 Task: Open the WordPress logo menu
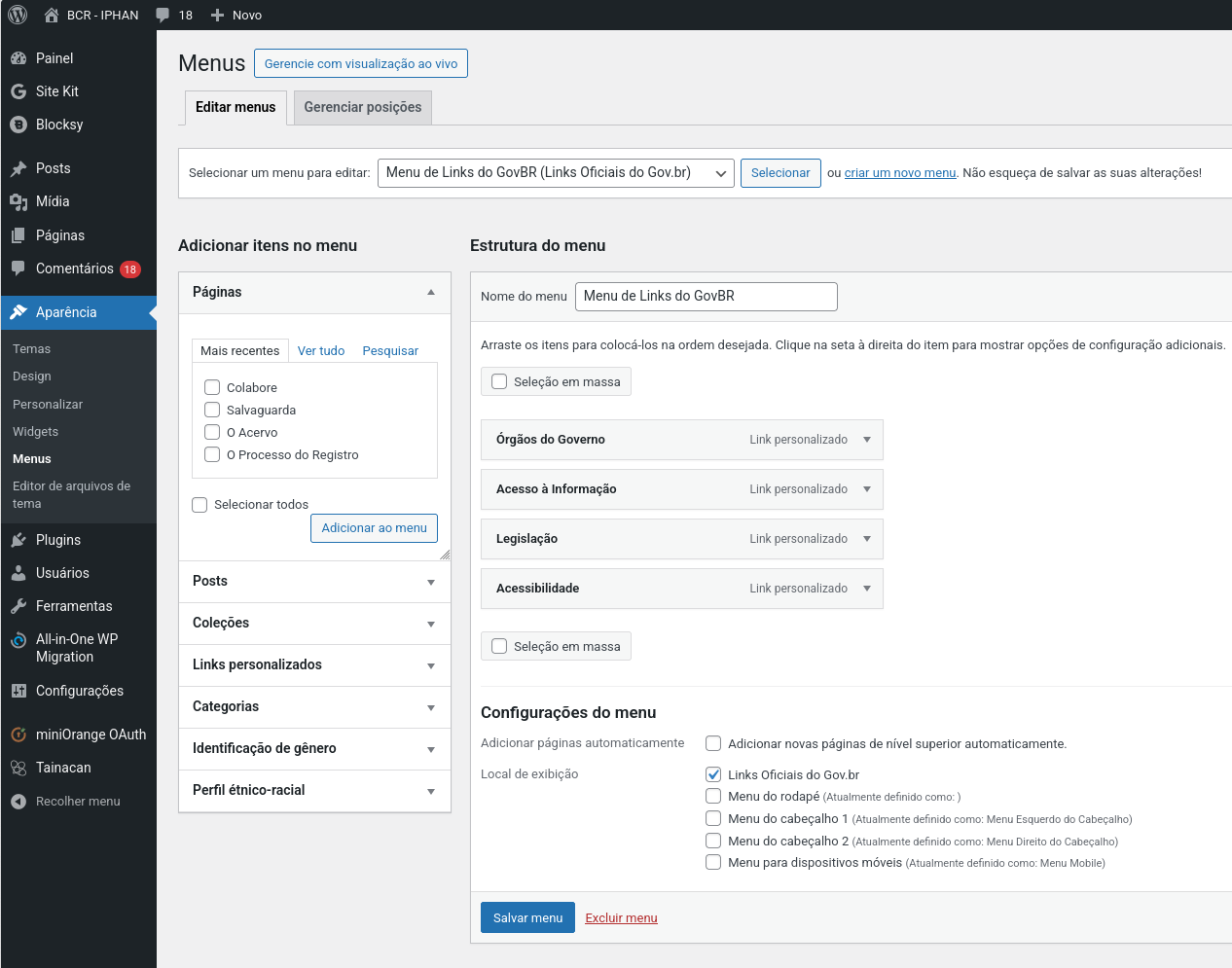pyautogui.click(x=18, y=15)
